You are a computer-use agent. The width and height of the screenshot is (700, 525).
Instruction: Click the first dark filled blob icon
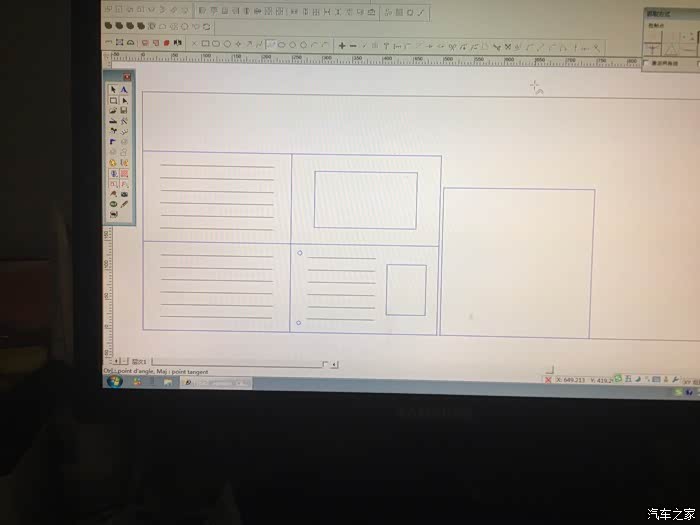pyautogui.click(x=108, y=26)
